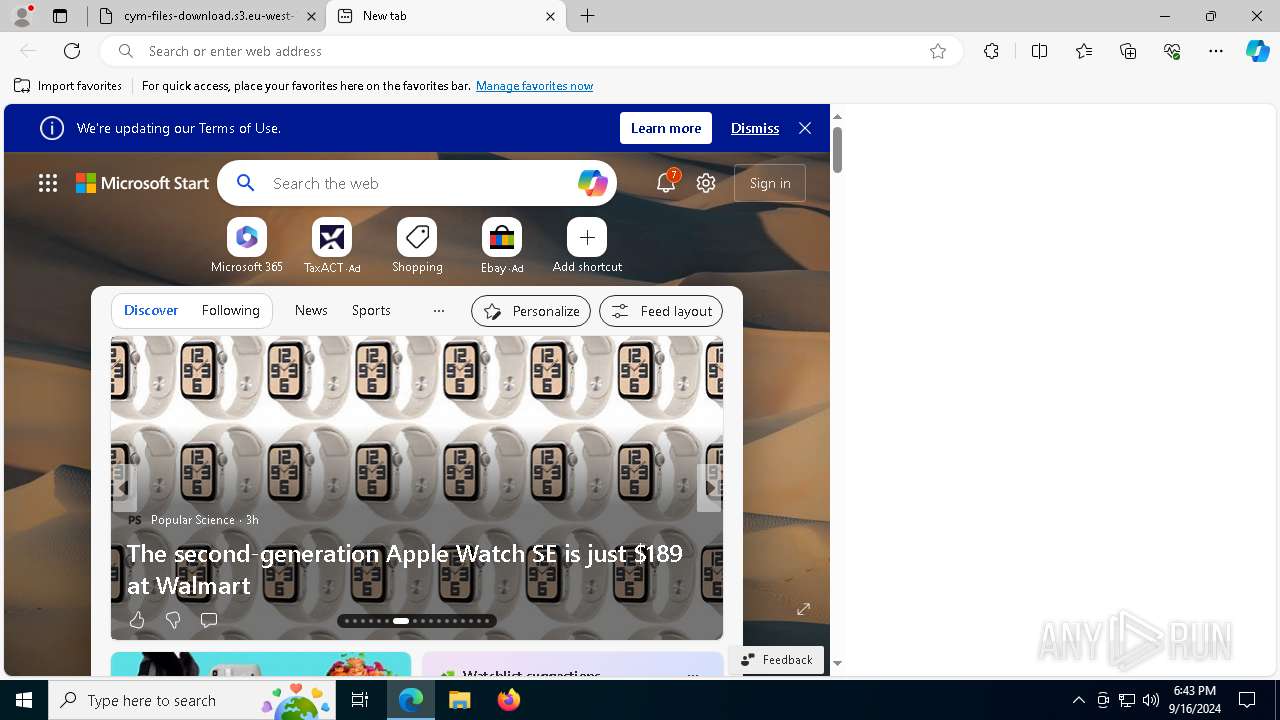Image resolution: width=1280 pixels, height=720 pixels.
Task: Click the Windows Start button
Action: pyautogui.click(x=24, y=700)
